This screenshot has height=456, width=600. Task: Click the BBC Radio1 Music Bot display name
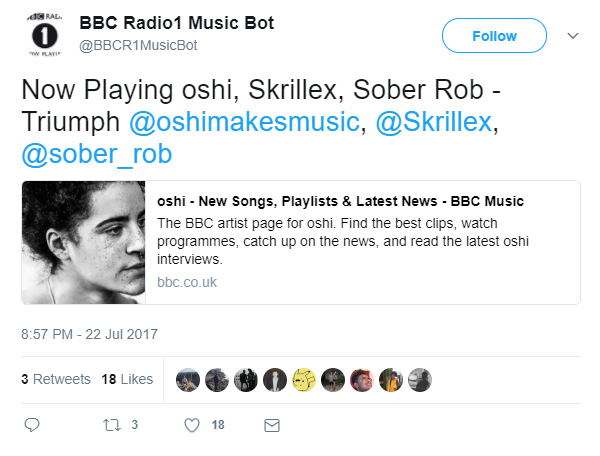click(x=176, y=23)
